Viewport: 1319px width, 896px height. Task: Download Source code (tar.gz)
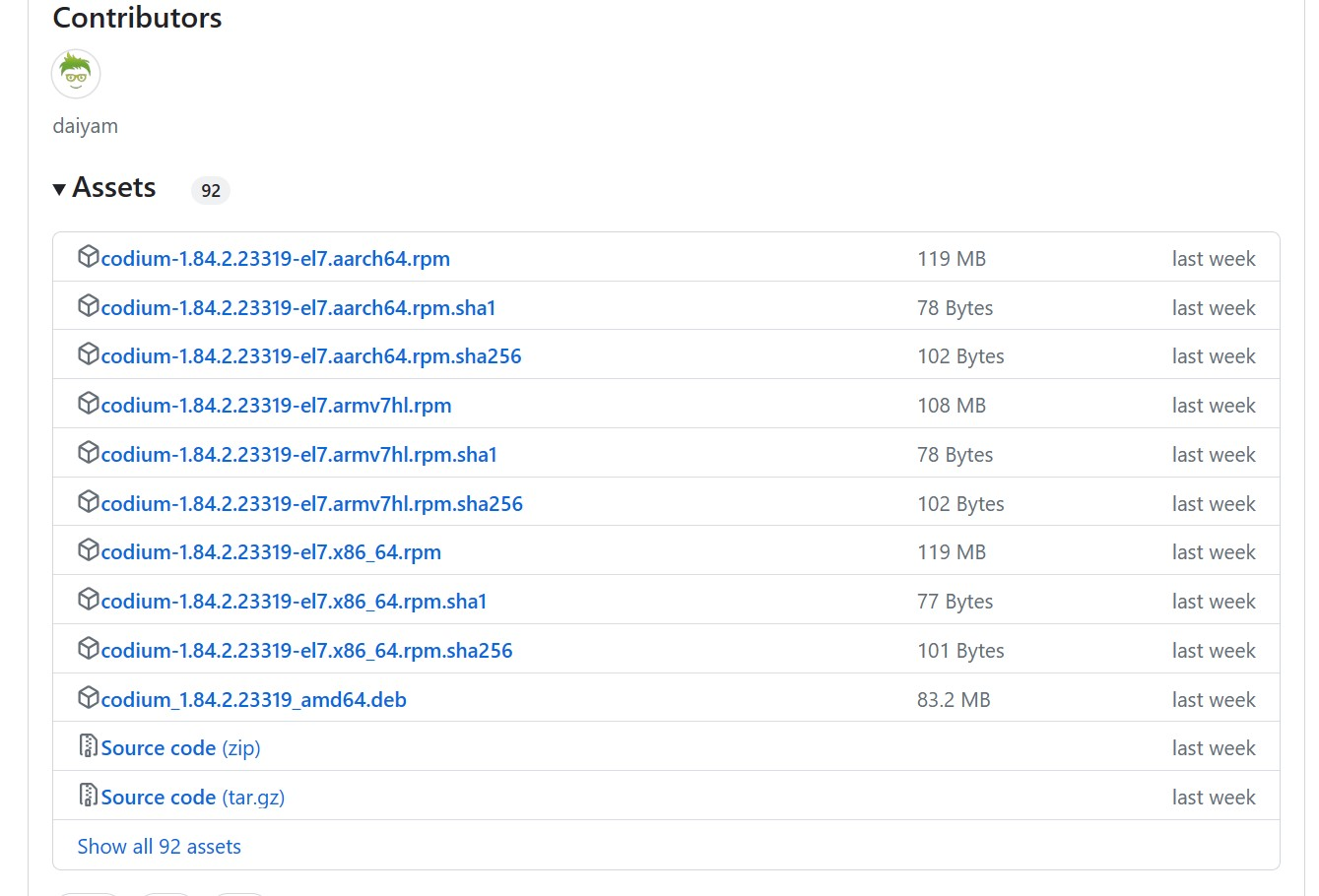193,798
